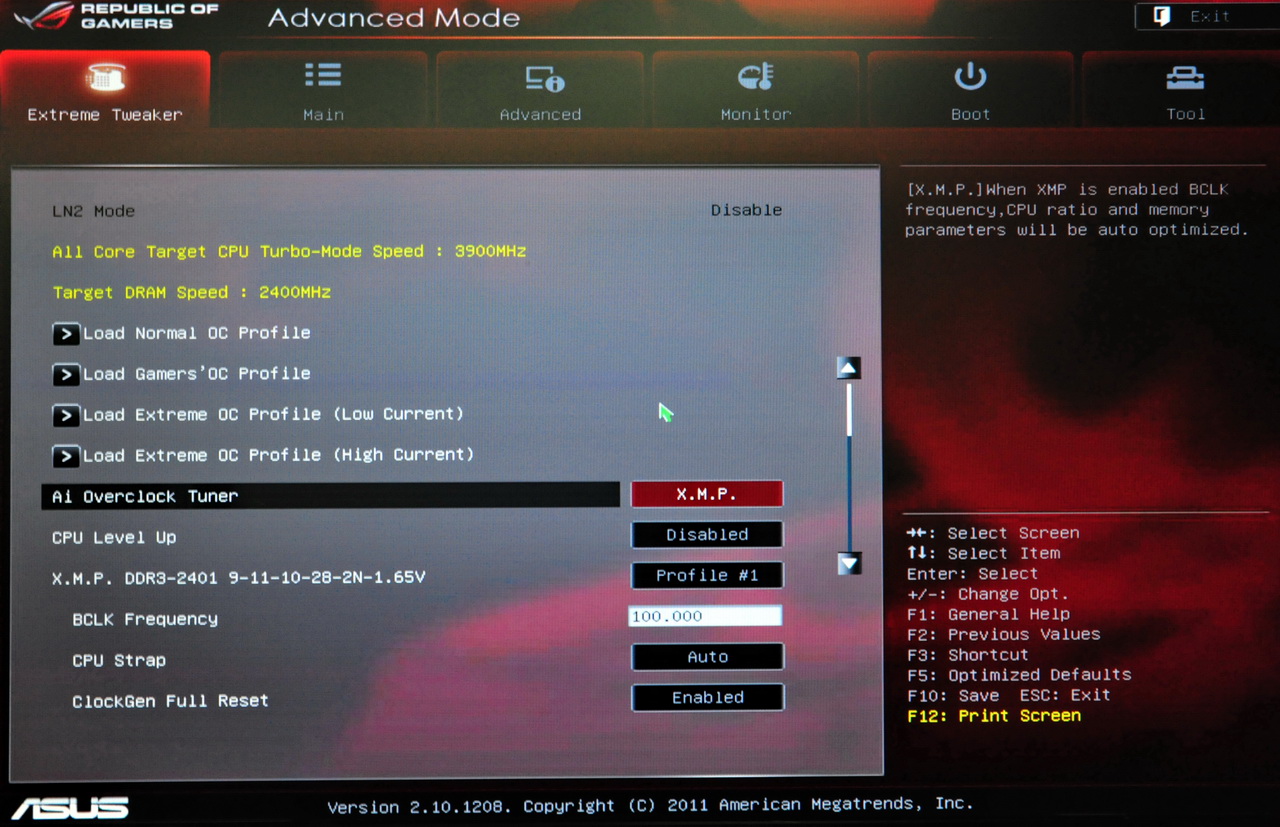The image size is (1280, 827).
Task: Click the CPU Strap label
Action: click(x=119, y=660)
